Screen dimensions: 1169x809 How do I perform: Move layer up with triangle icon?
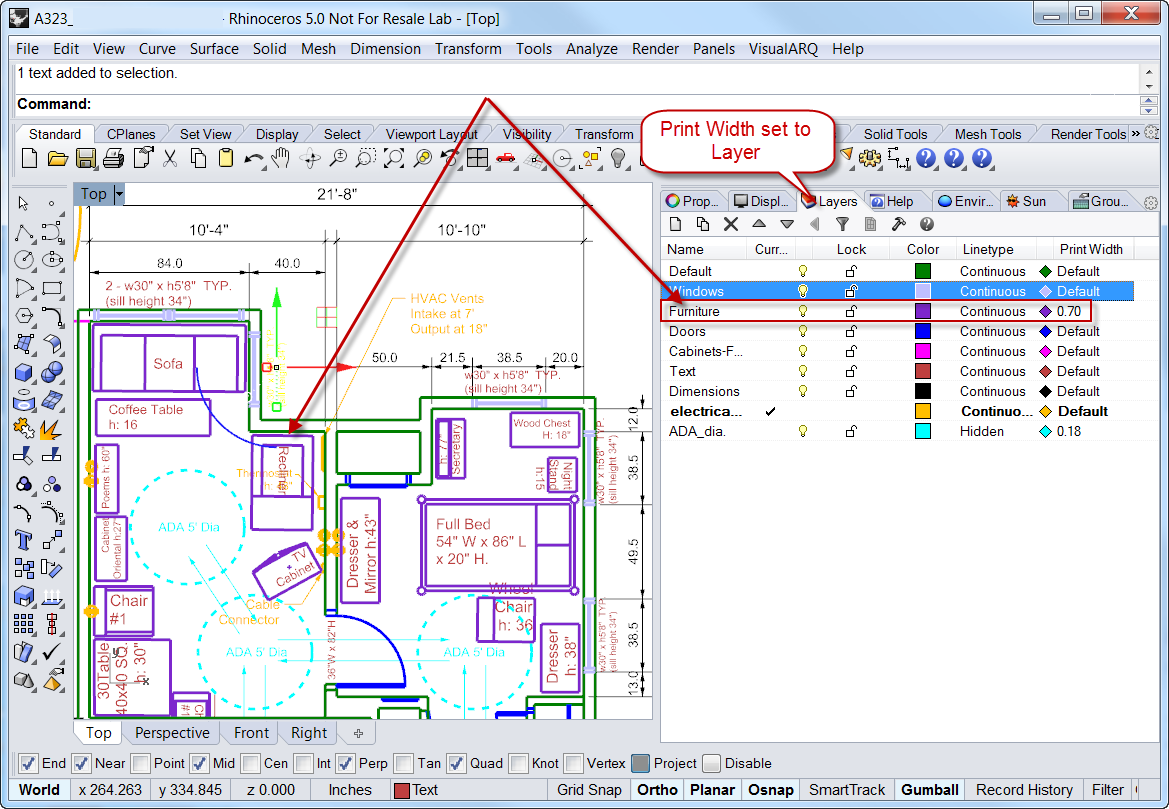pos(759,223)
